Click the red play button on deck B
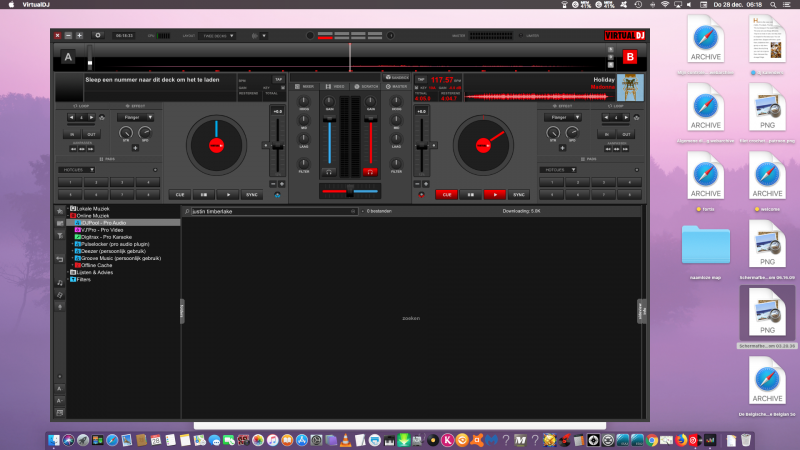 494,194
